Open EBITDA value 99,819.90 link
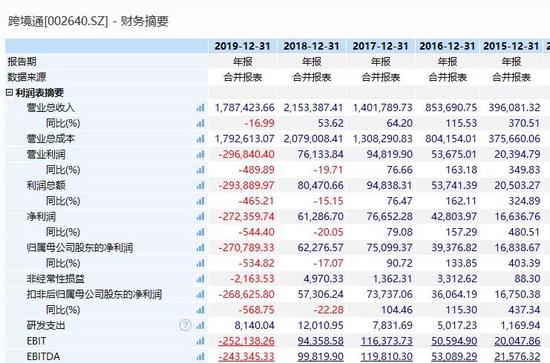The image size is (550, 363). click(x=320, y=357)
